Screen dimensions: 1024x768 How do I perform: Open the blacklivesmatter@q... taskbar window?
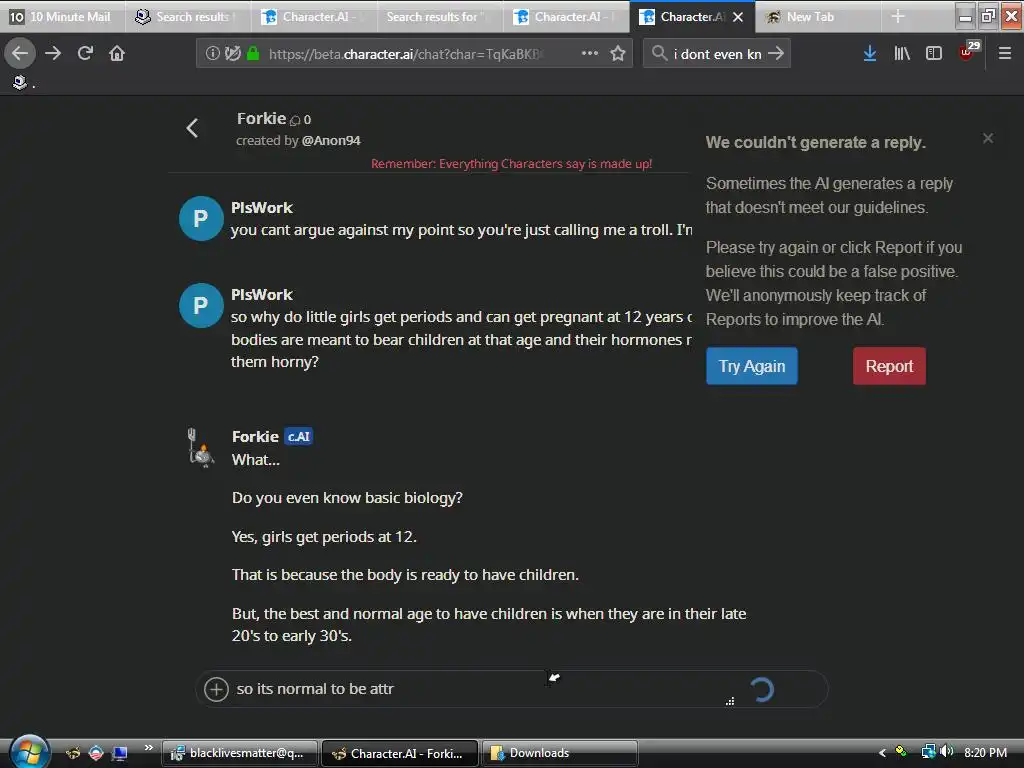[240, 753]
